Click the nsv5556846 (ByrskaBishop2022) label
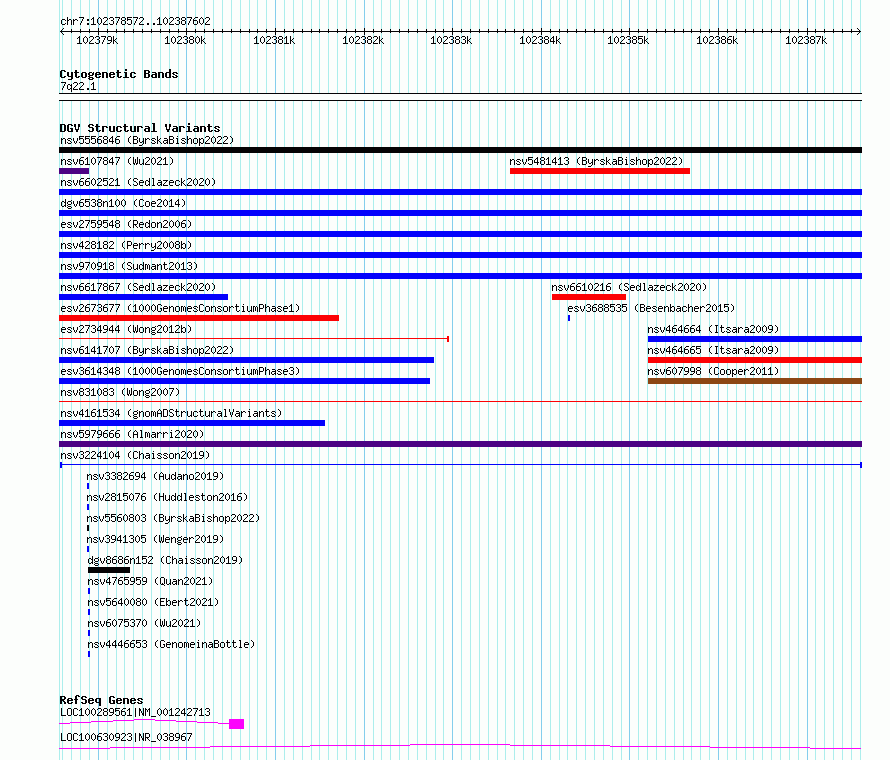Screen dimensions: 890x760 coord(147,140)
